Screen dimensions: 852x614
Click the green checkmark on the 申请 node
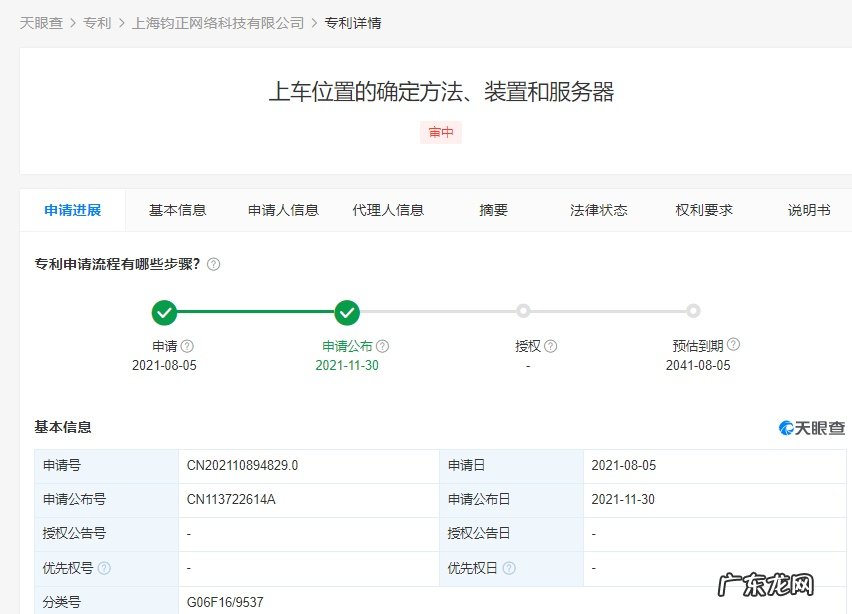(x=164, y=312)
